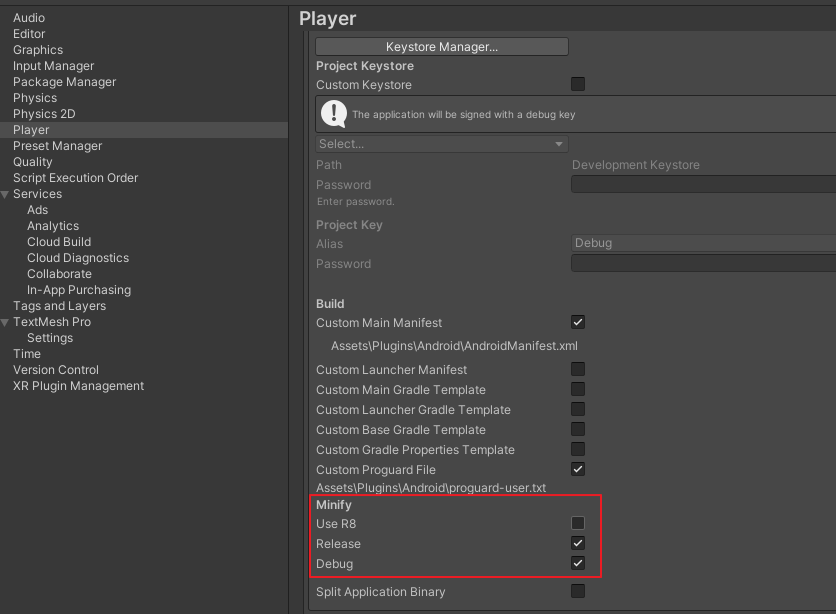This screenshot has width=836, height=614.
Task: Uncheck Custom Main Manifest
Action: point(578,322)
